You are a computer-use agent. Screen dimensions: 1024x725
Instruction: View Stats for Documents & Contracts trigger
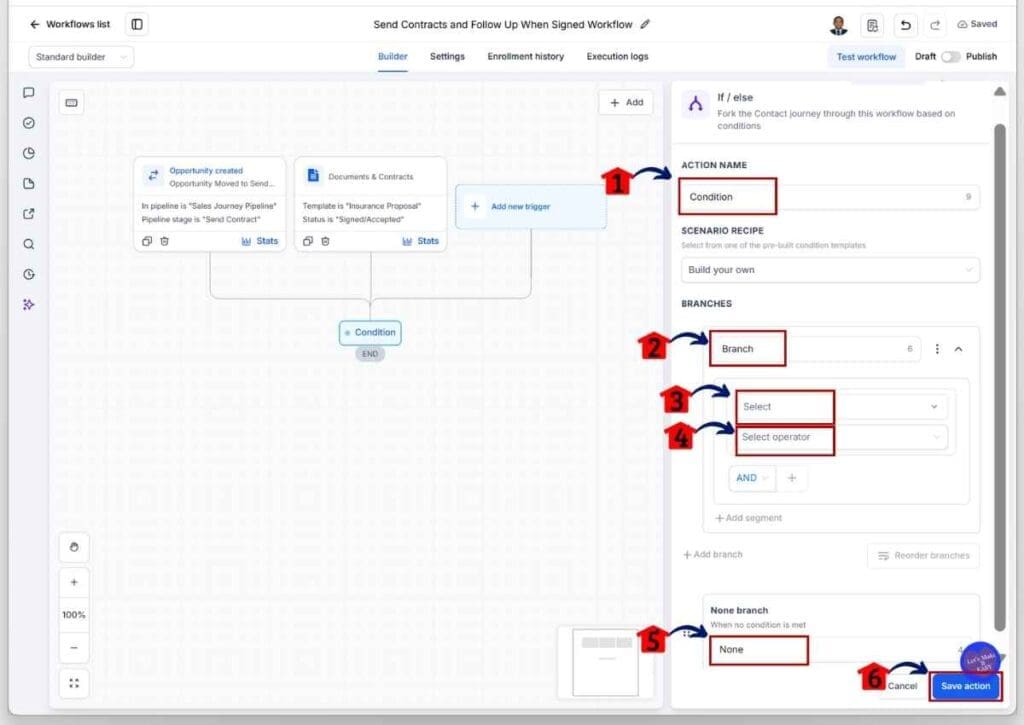coord(421,241)
